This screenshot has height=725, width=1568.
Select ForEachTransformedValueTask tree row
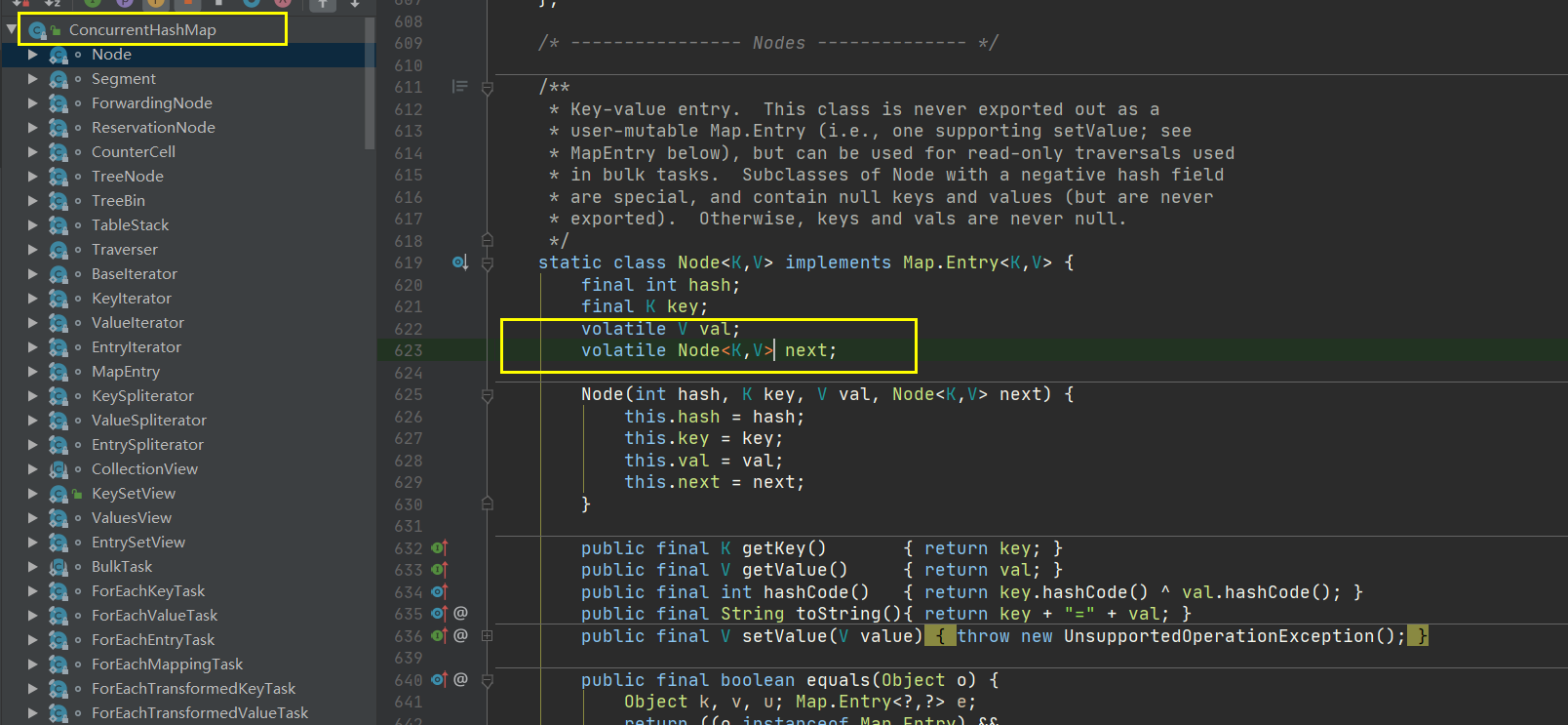[x=200, y=713]
